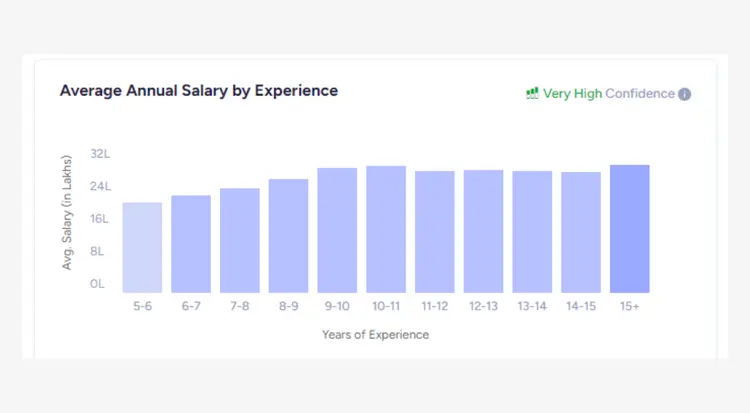
Task: Select the 12-13 years salary bar
Action: 483,231
